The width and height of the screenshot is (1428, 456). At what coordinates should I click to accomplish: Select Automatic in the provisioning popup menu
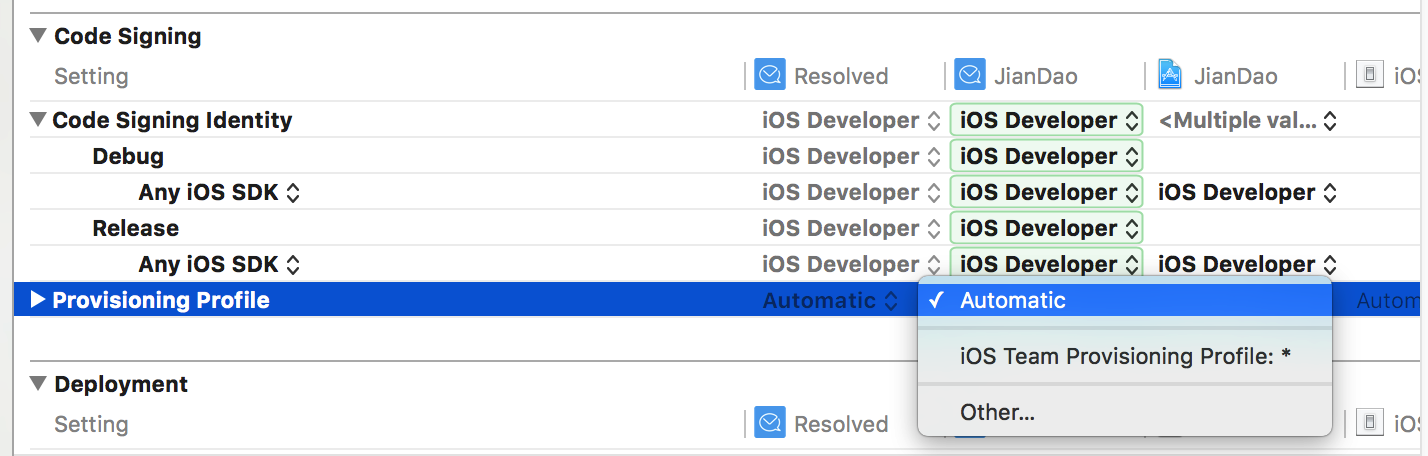1013,300
